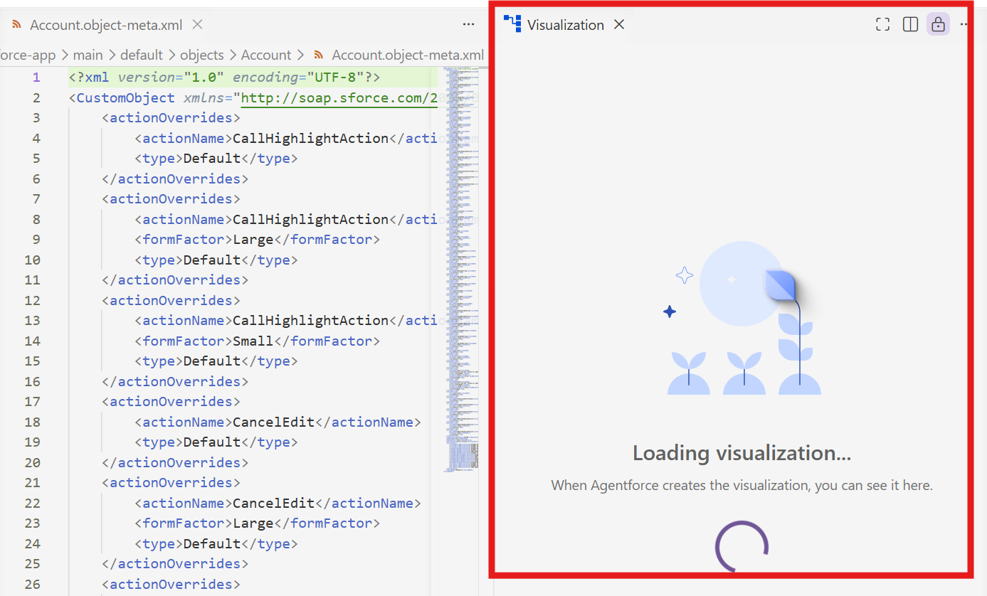Close the Account.object-meta.xml tab
This screenshot has width=987, height=596.
point(197,25)
